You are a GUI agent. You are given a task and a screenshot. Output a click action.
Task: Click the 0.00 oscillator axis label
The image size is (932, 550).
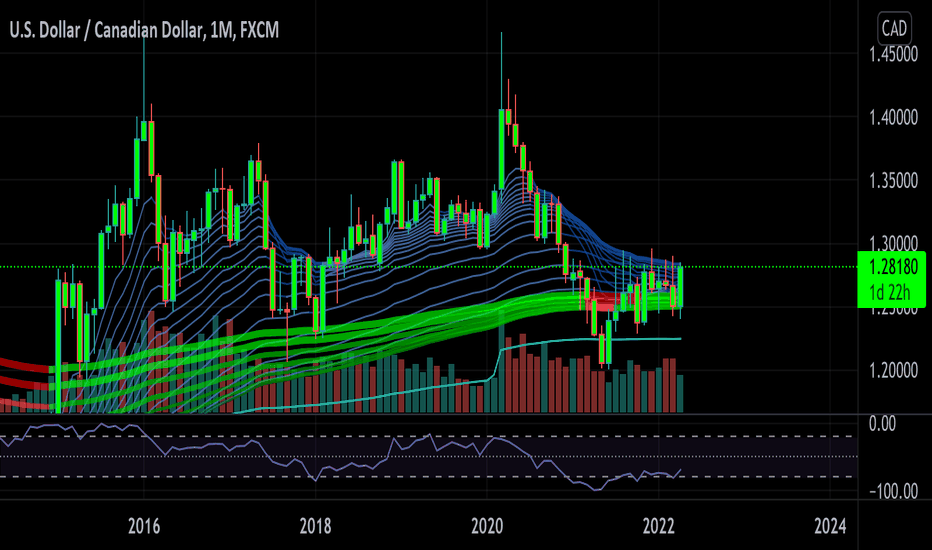pos(882,424)
